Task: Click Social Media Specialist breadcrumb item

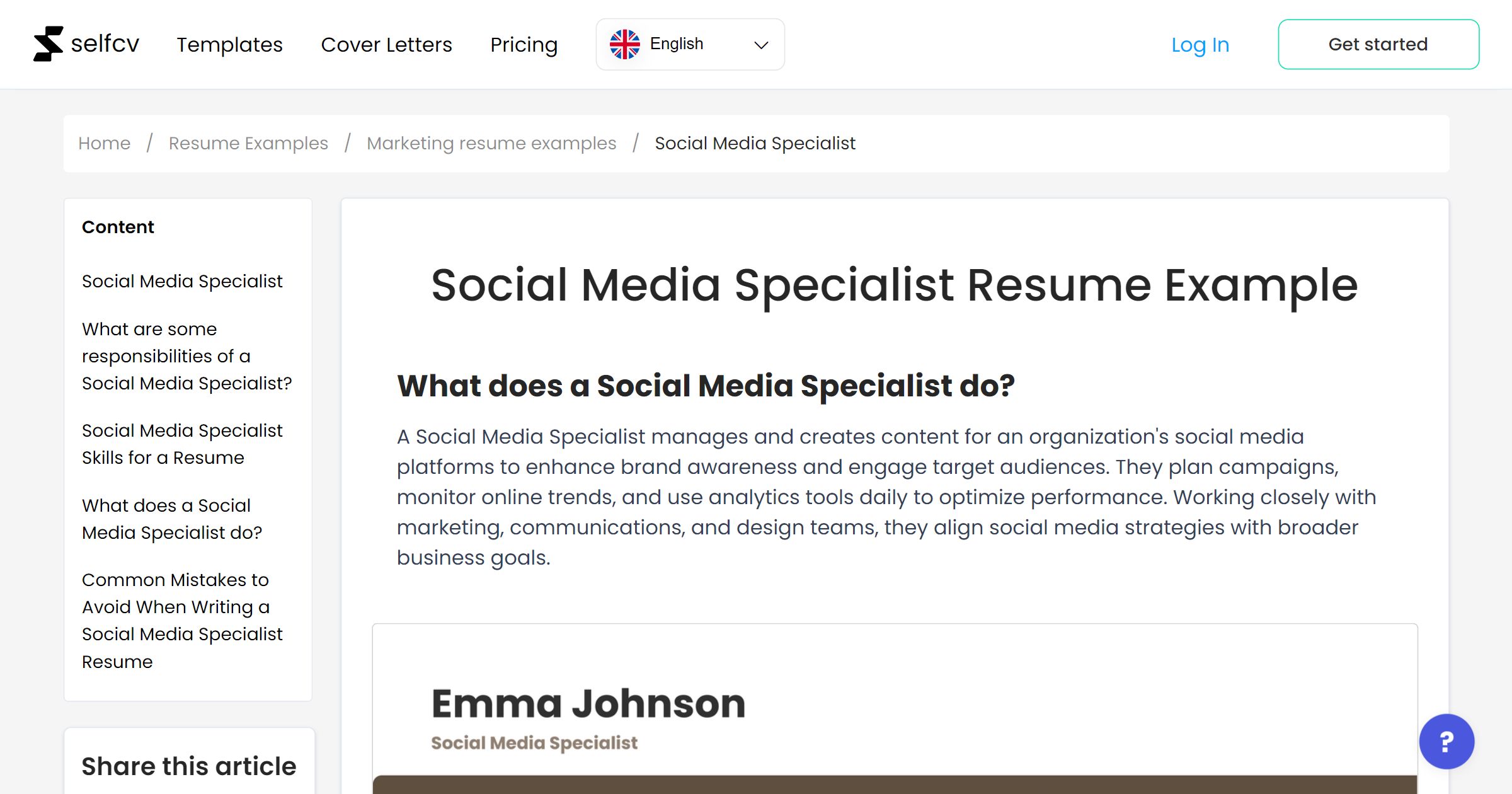Action: pos(754,143)
